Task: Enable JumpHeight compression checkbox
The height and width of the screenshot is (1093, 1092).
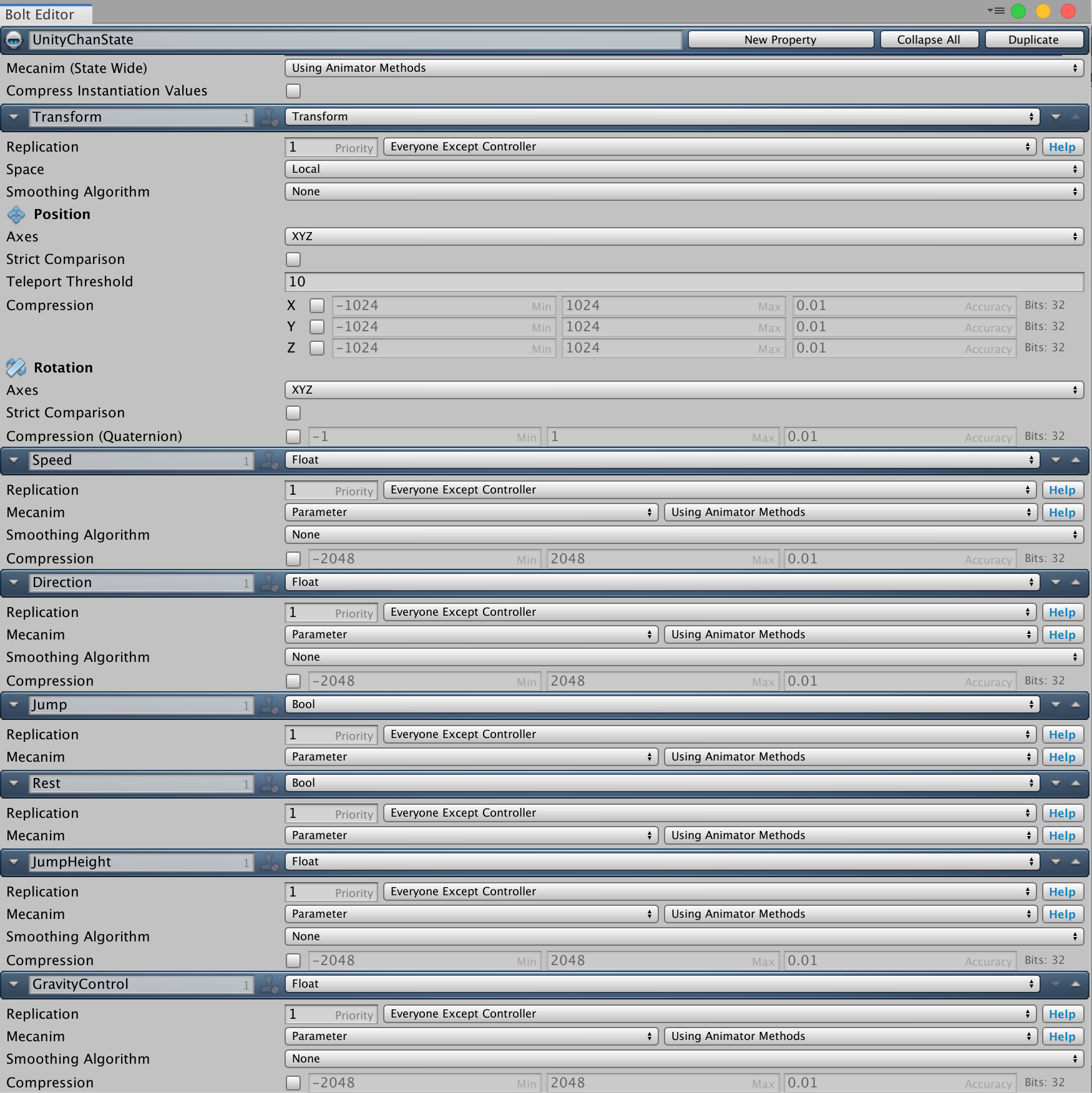Action: (x=293, y=961)
